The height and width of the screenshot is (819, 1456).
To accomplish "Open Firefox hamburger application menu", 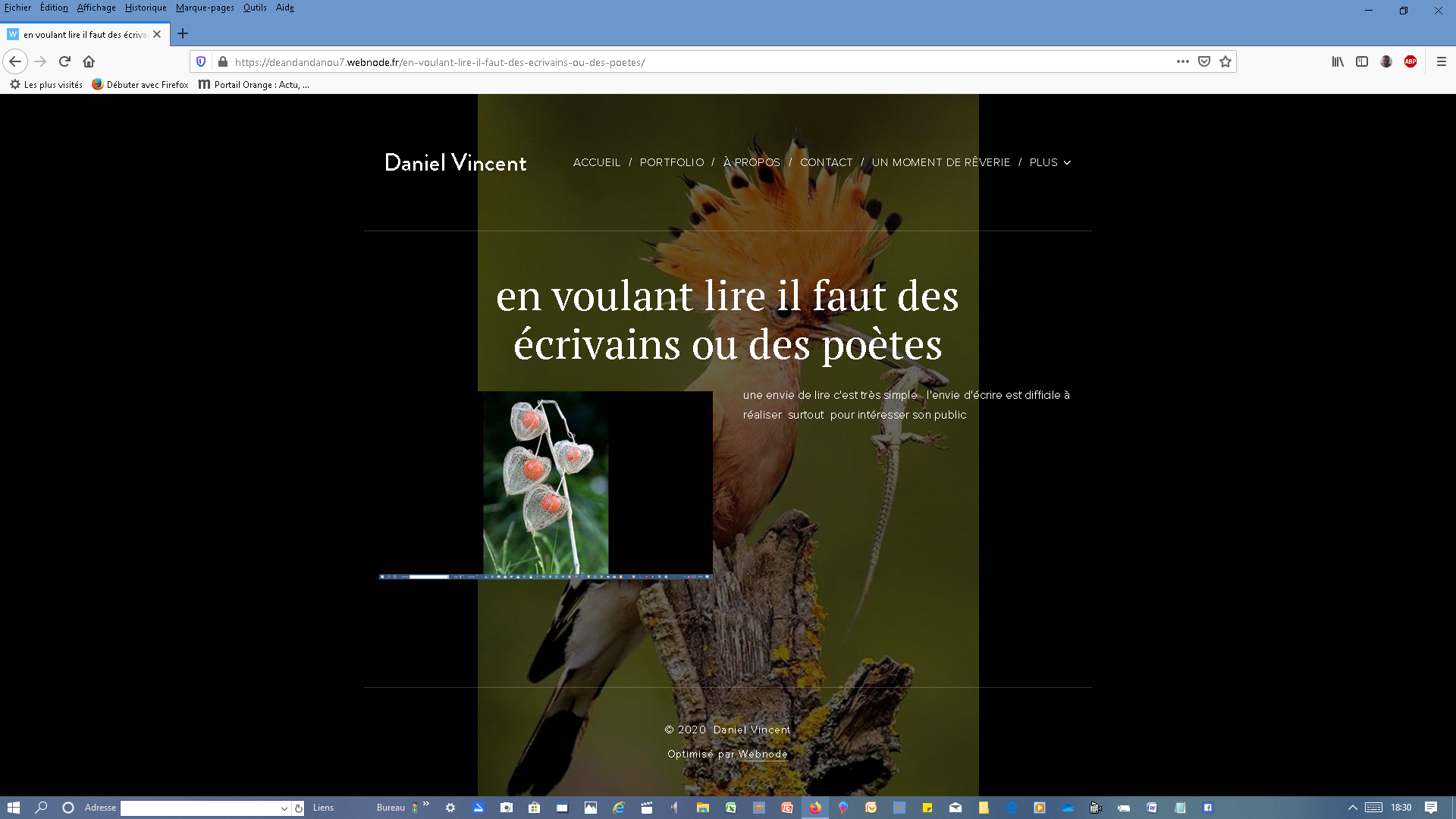I will tap(1442, 61).
